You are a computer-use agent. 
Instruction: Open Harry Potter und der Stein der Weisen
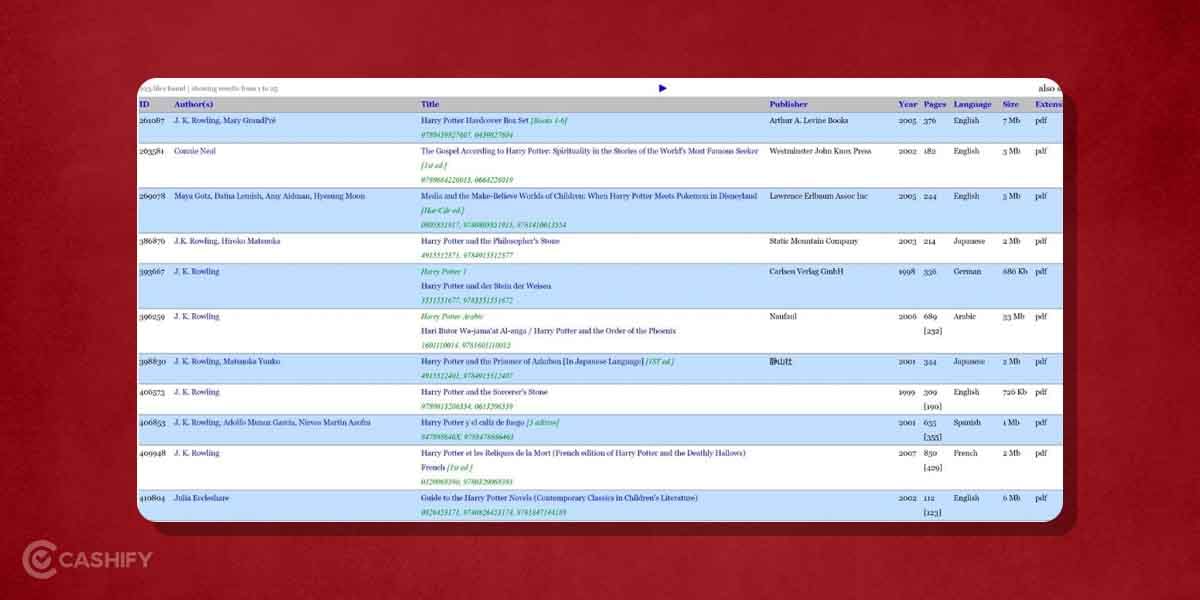pos(486,286)
